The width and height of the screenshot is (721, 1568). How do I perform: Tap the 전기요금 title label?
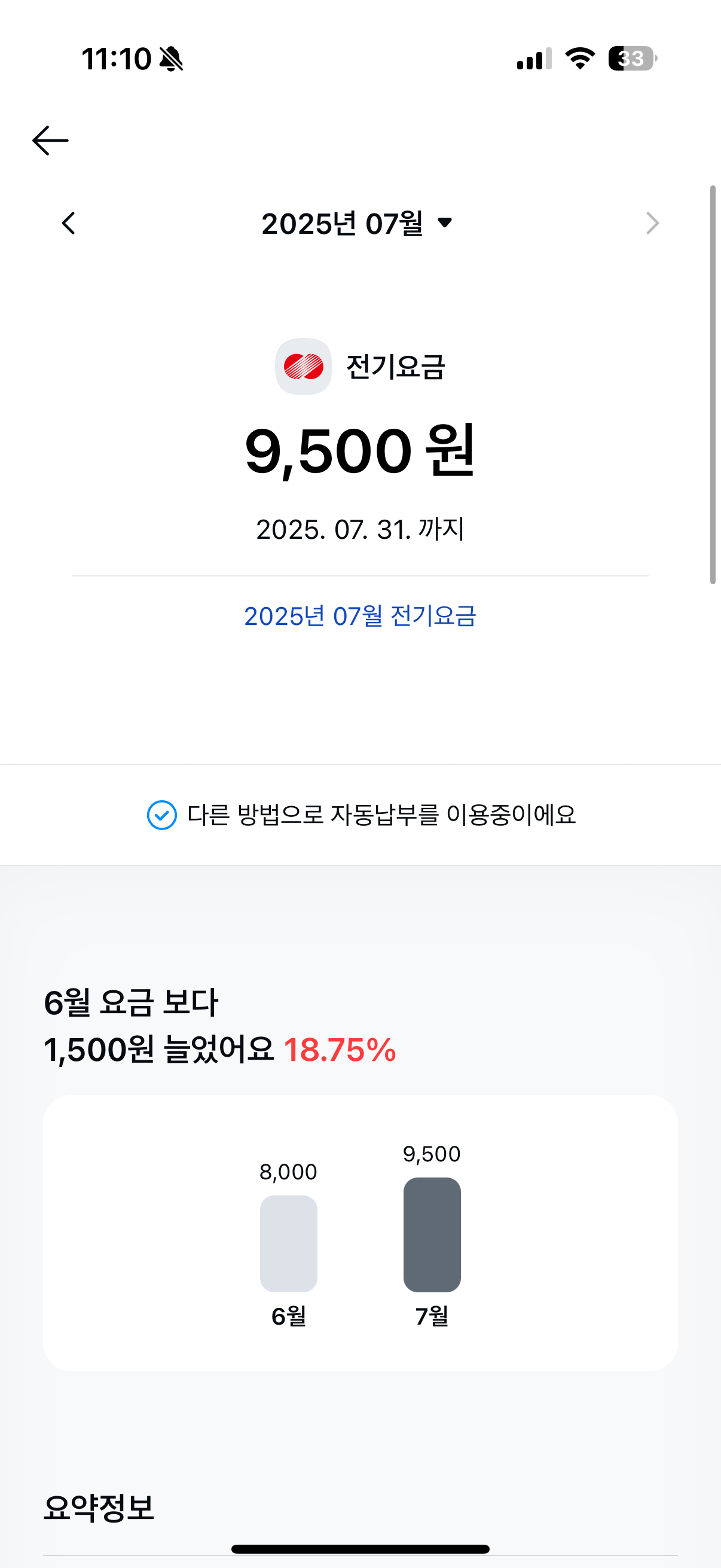396,367
